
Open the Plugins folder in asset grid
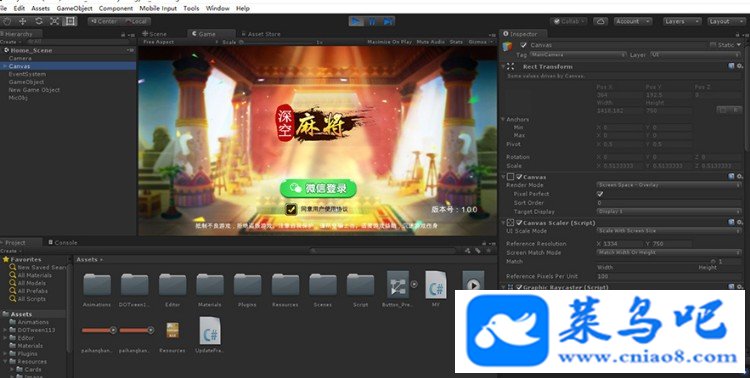pos(247,285)
